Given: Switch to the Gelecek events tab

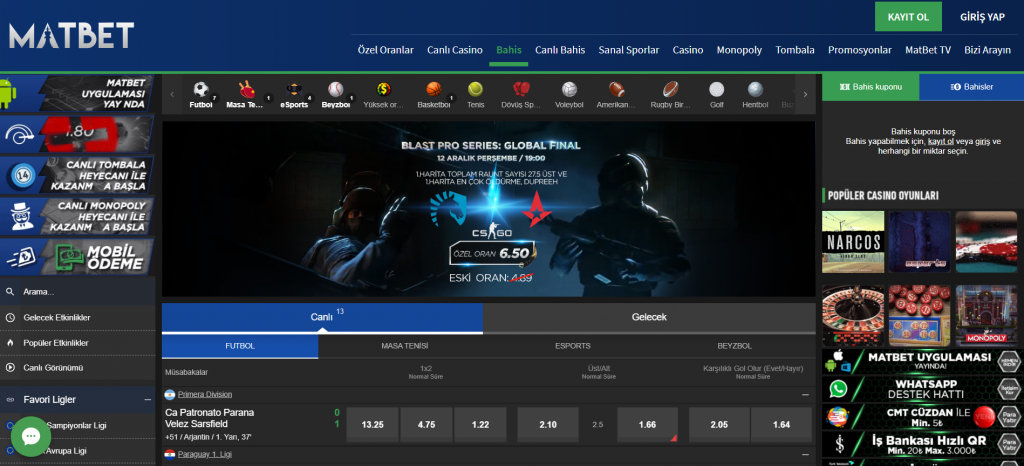Looking at the screenshot, I should point(649,317).
